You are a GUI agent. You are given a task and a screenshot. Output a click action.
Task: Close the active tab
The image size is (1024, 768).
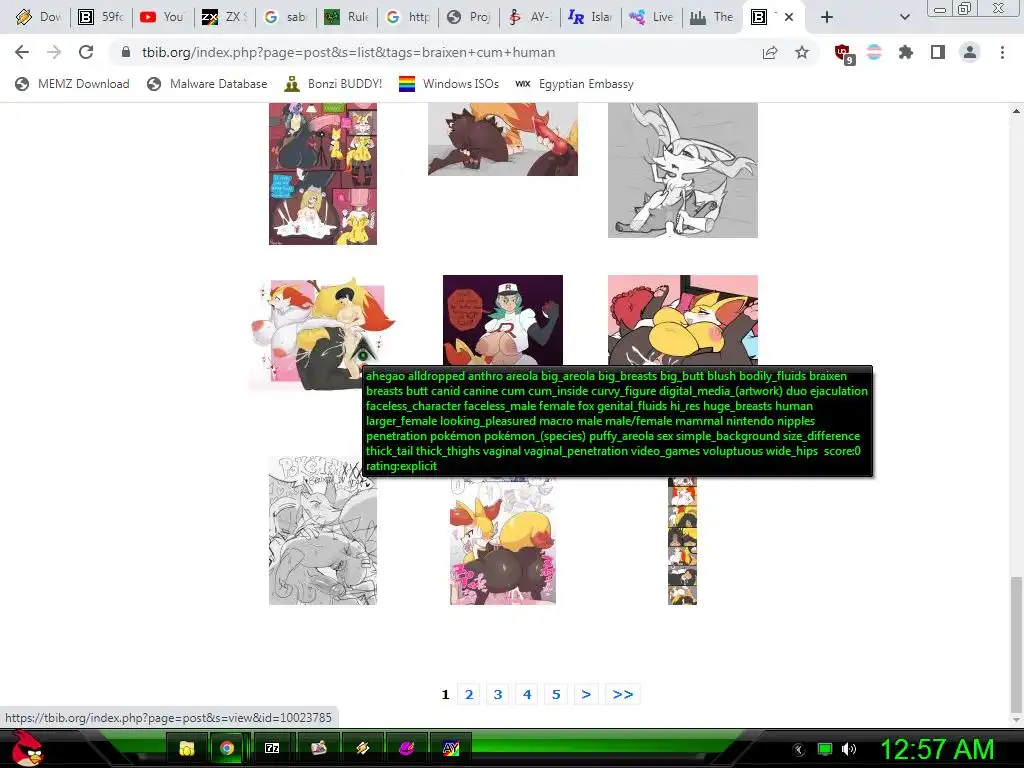pos(789,17)
